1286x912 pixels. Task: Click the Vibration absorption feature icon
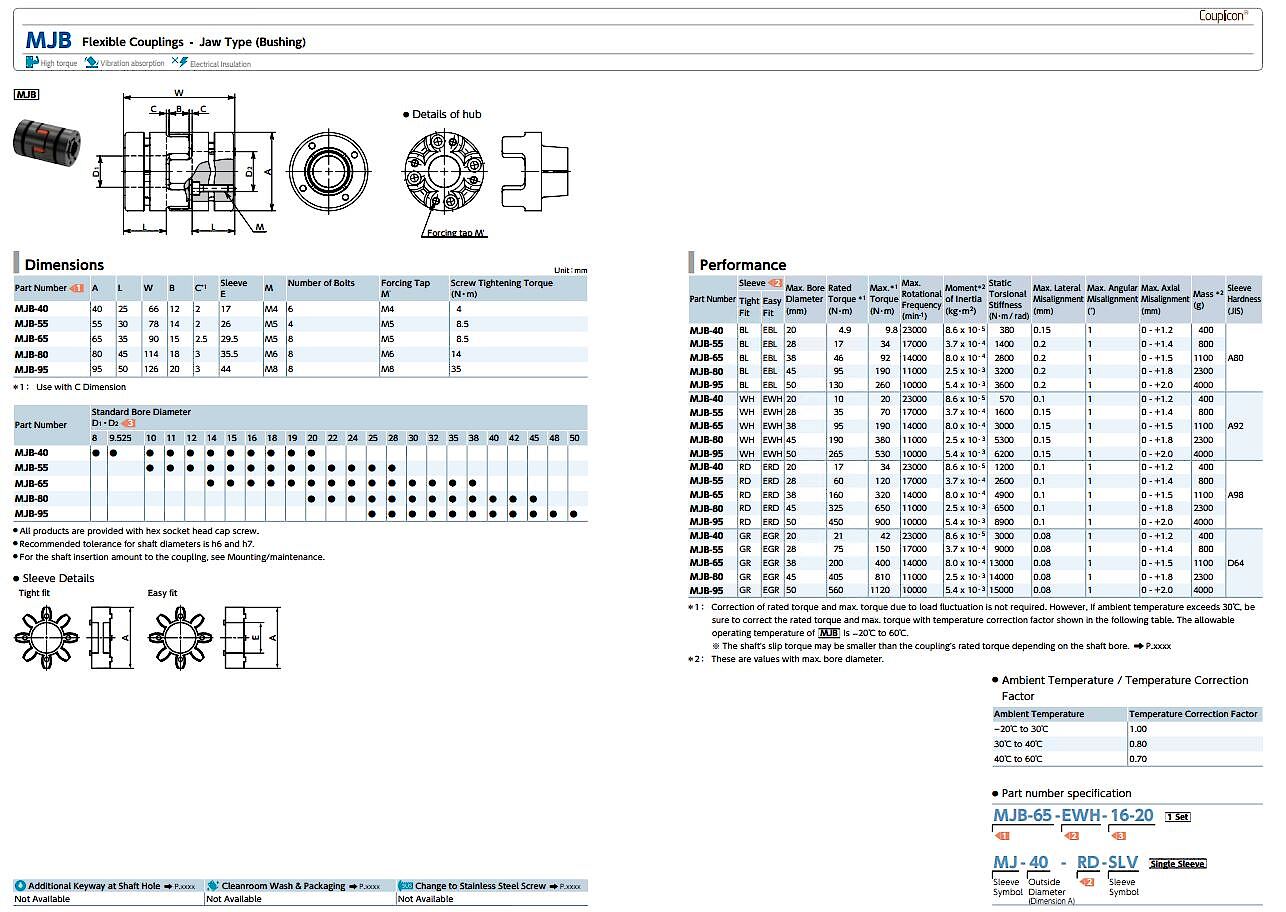tap(92, 63)
